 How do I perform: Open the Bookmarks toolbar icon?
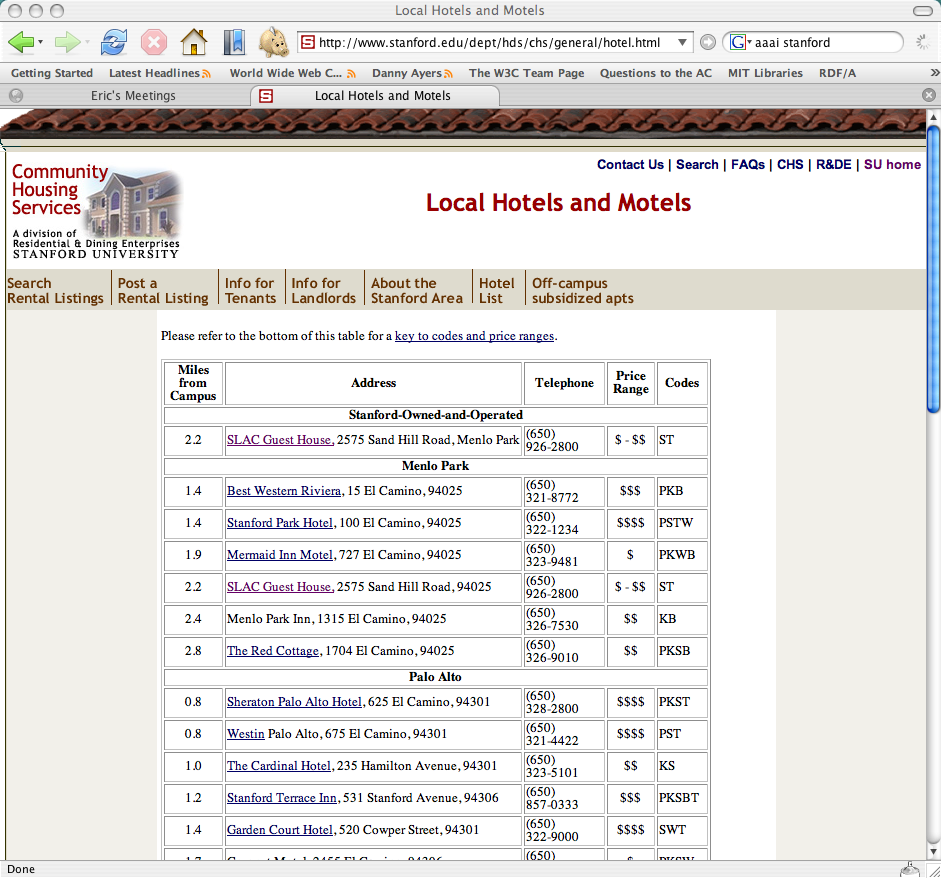coord(233,42)
